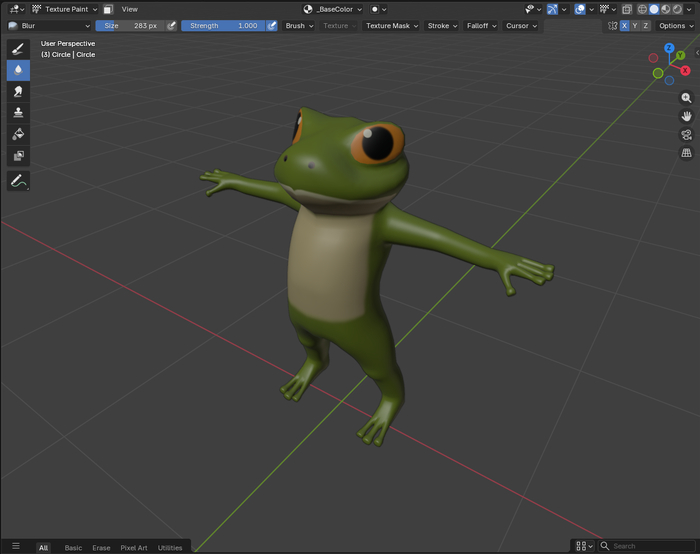Open the Blur brush selector dropdown
The height and width of the screenshot is (554, 700).
(x=49, y=26)
